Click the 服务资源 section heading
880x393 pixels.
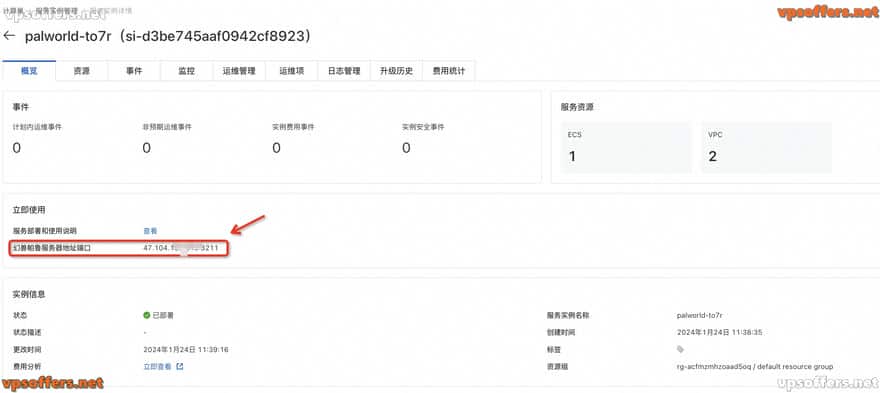pos(577,107)
